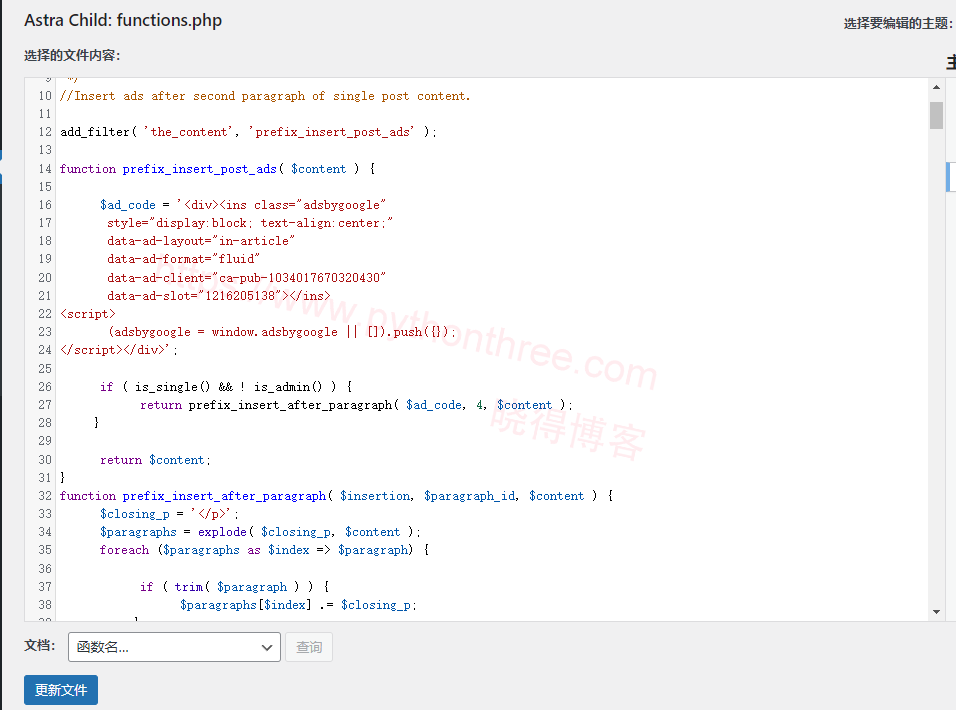Click the Astra Child: functions.php heading

tap(123, 20)
